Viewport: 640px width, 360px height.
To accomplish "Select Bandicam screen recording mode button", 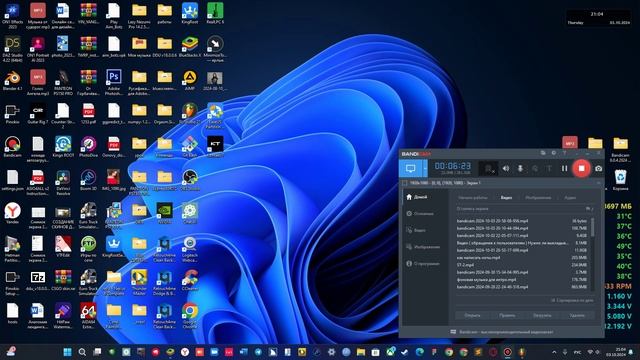I will pos(411,168).
